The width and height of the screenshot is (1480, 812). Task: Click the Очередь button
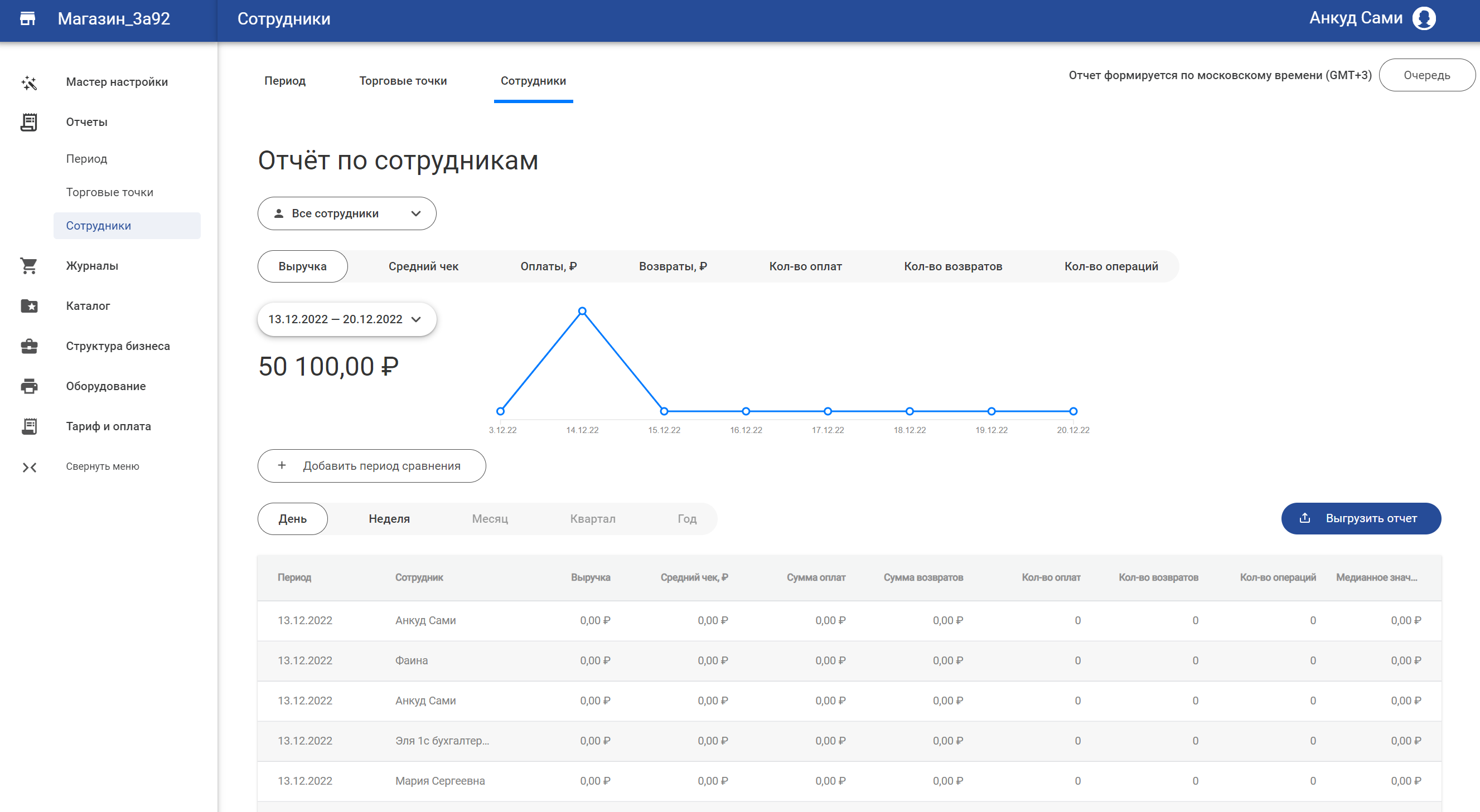coord(1426,75)
